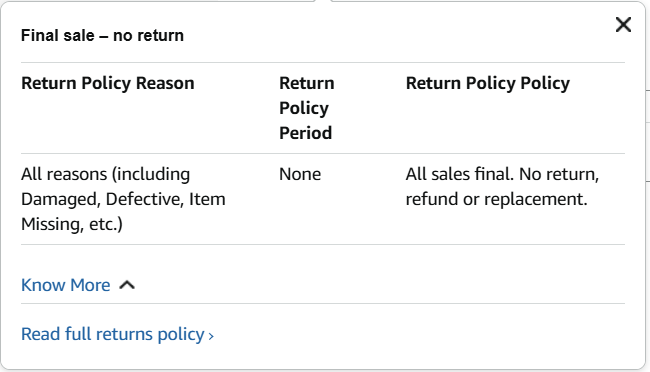Click the word Return above Policy Period
Screen dimensions: 650x372
click(x=306, y=83)
